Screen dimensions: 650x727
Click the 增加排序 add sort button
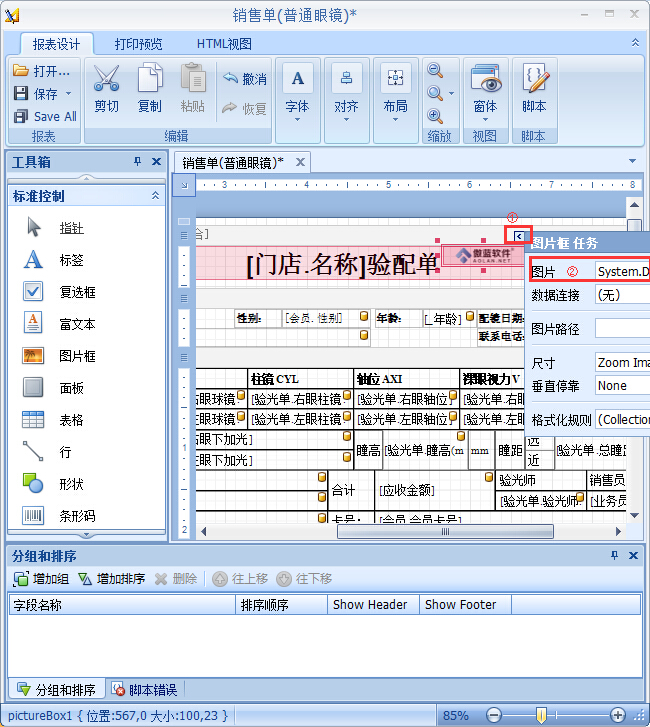point(111,579)
